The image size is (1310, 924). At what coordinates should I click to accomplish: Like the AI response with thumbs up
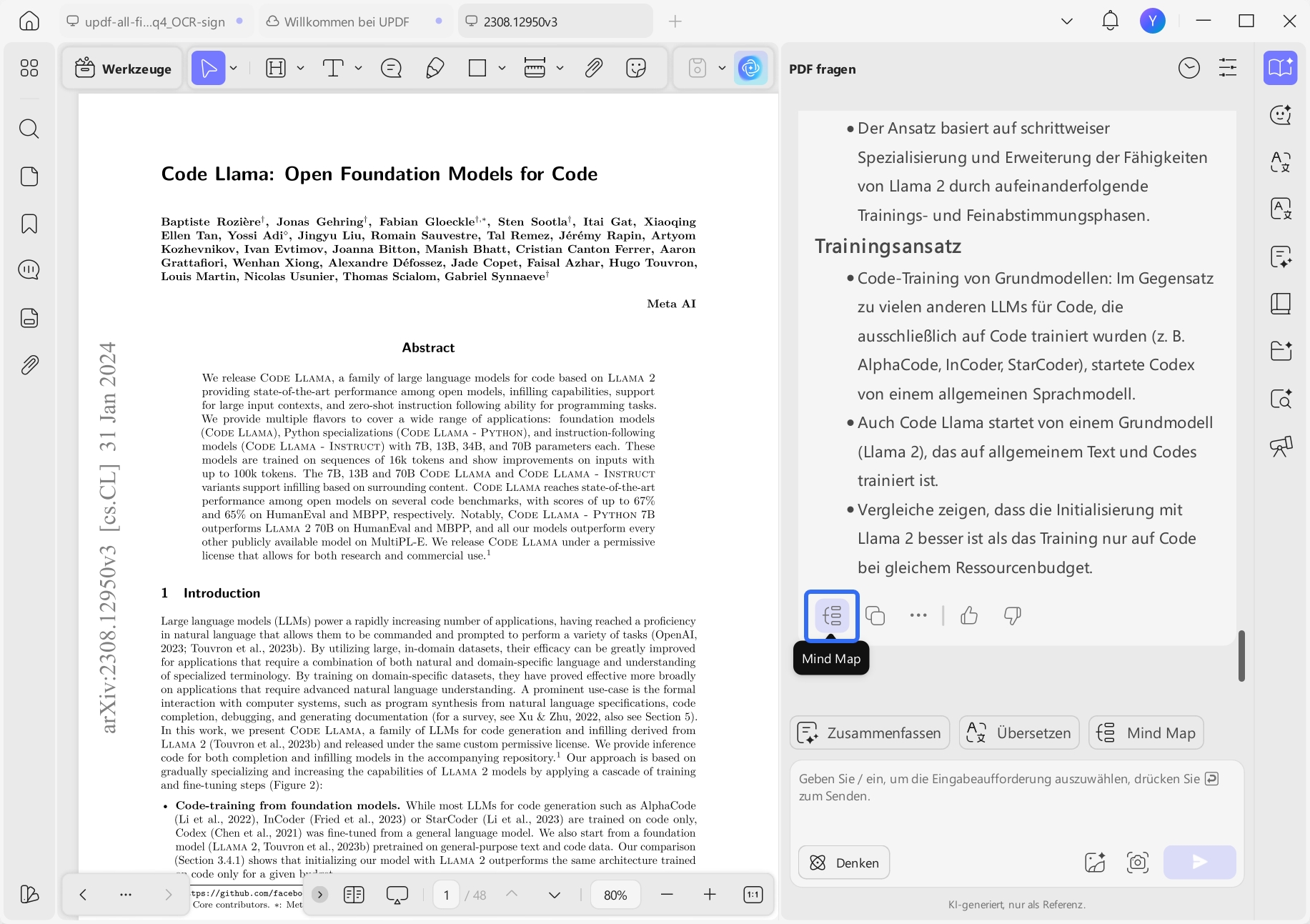[x=969, y=615]
